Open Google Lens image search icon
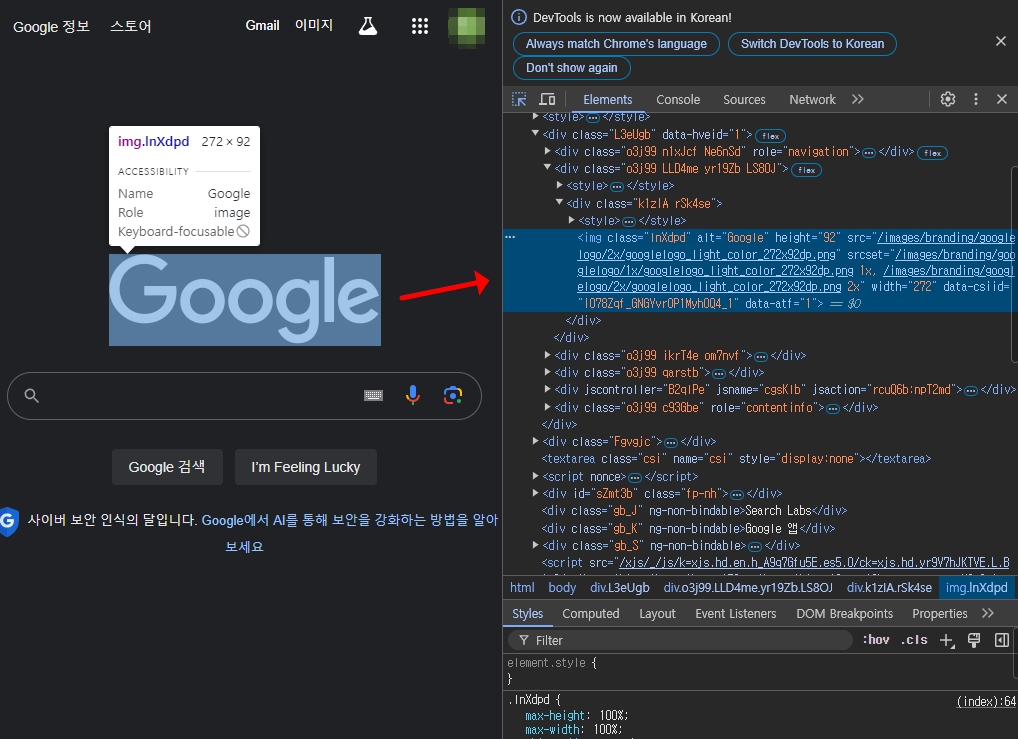Image resolution: width=1018 pixels, height=739 pixels. click(453, 395)
